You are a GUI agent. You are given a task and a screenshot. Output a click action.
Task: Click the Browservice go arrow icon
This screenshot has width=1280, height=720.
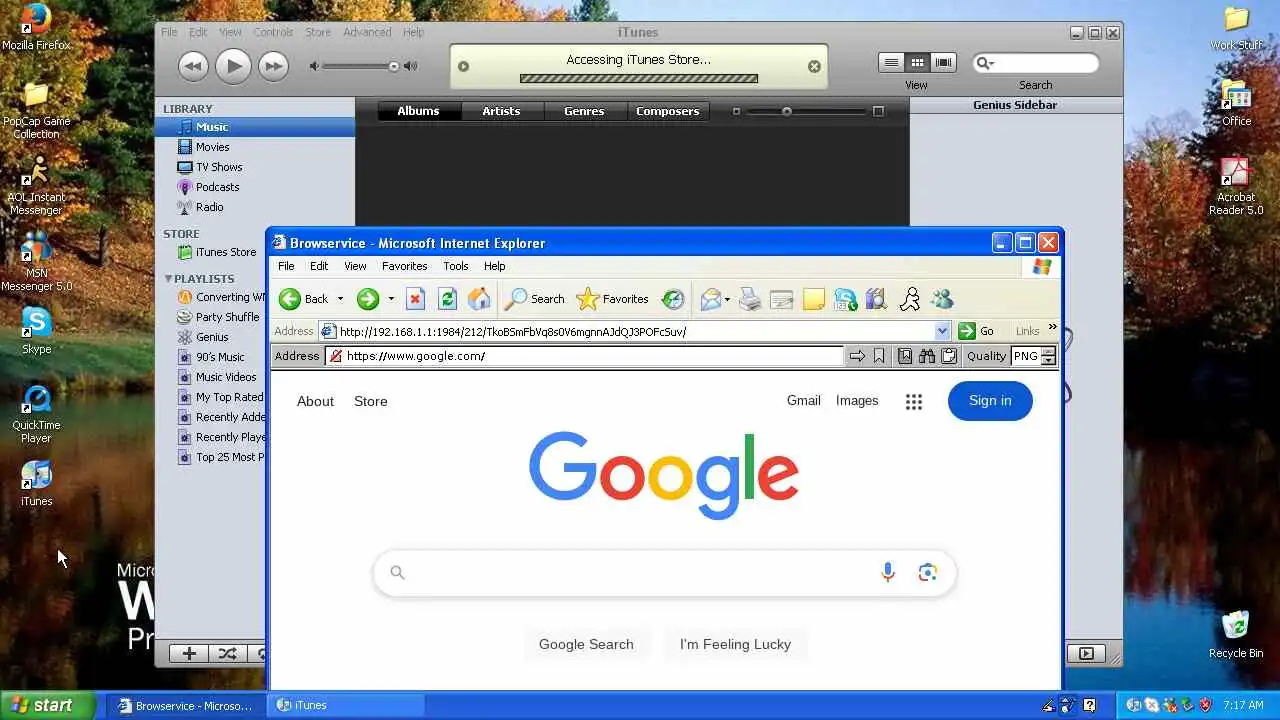pos(857,356)
